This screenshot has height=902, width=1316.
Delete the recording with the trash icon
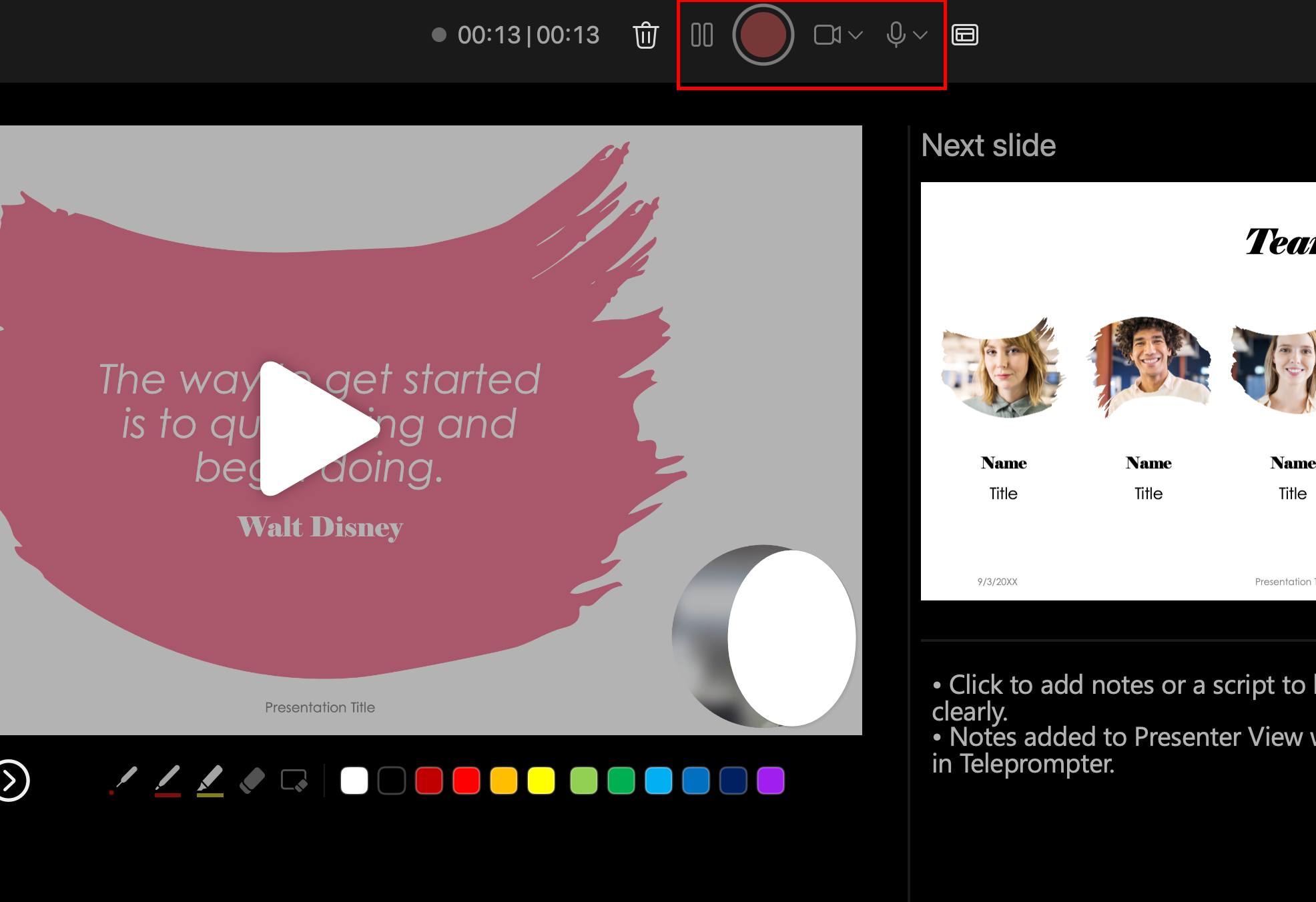click(645, 35)
